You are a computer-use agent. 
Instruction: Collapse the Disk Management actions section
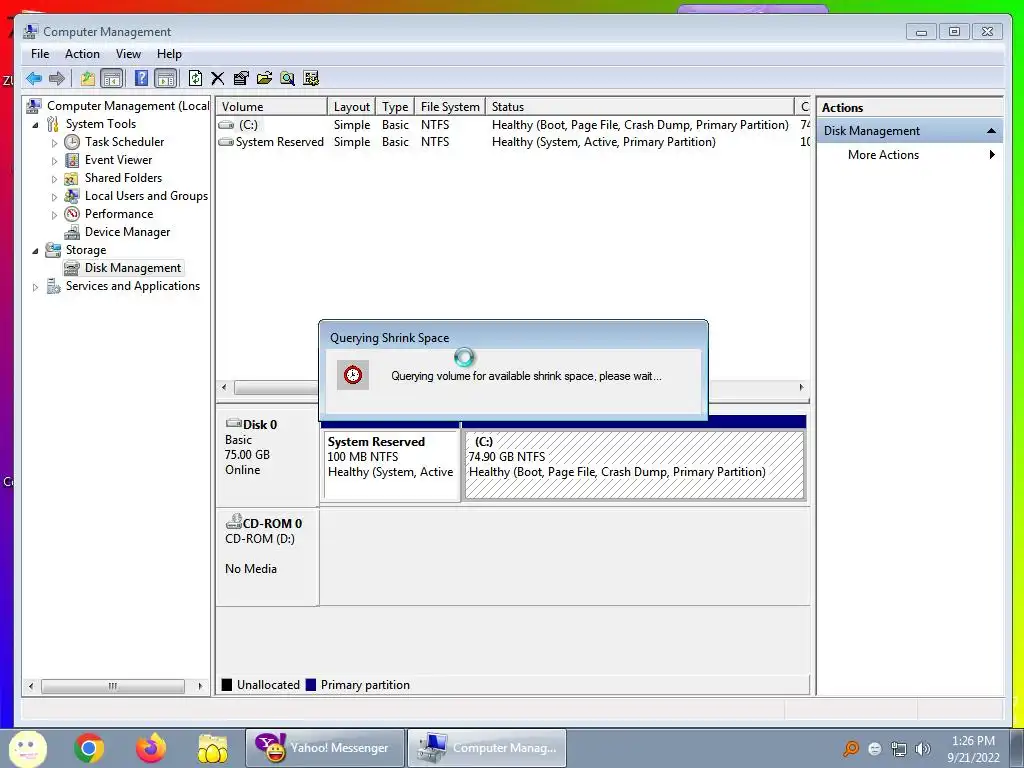tap(991, 131)
